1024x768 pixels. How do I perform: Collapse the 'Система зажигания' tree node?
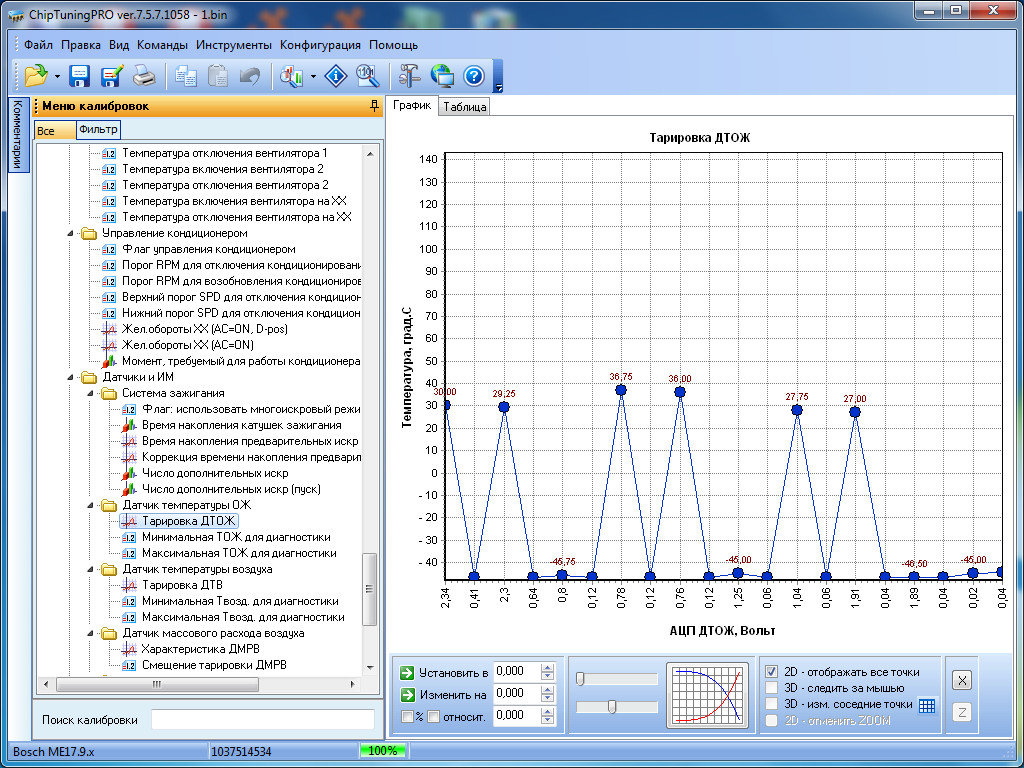point(90,393)
